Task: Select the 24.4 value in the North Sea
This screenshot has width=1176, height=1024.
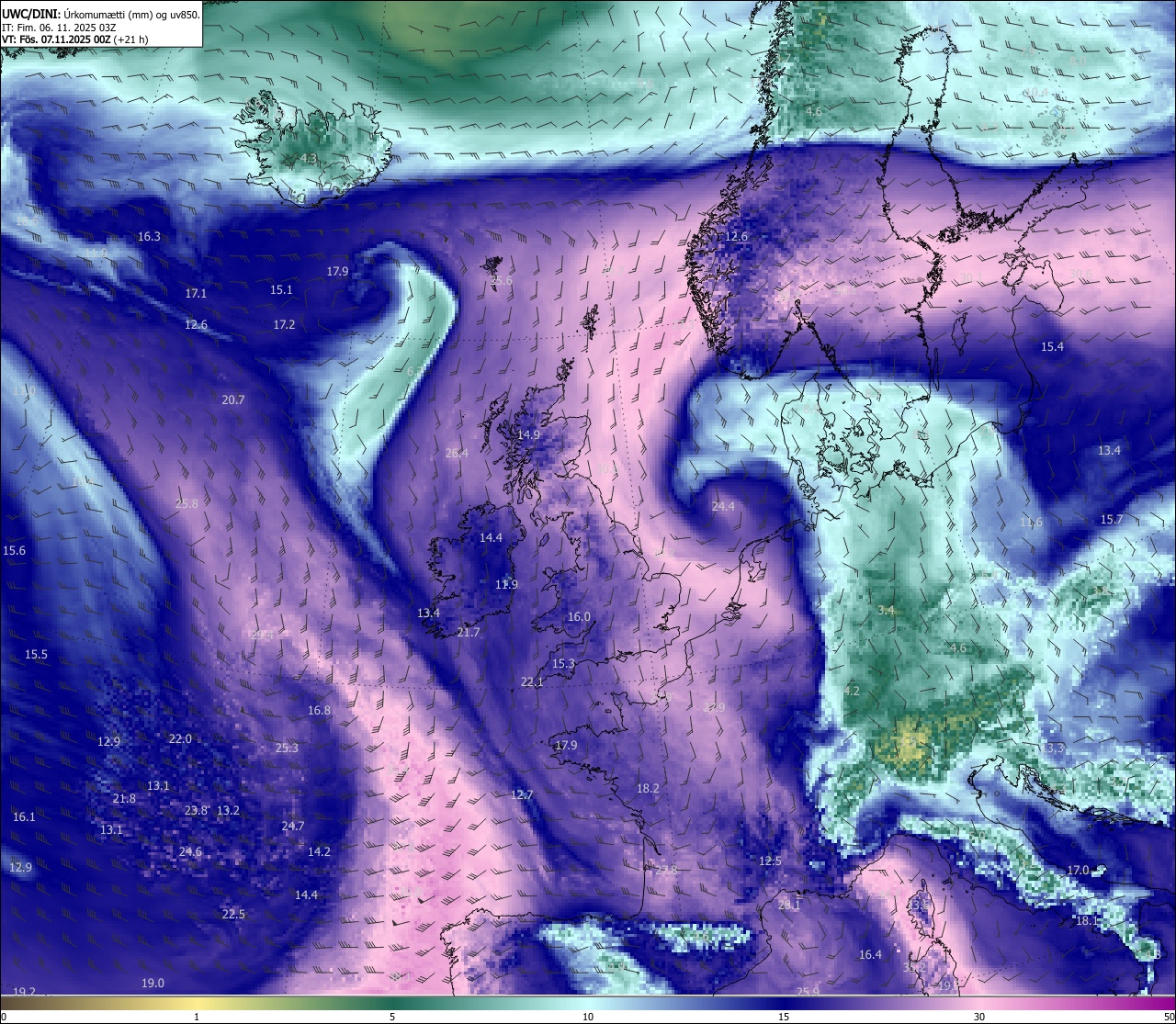Action: (x=723, y=506)
